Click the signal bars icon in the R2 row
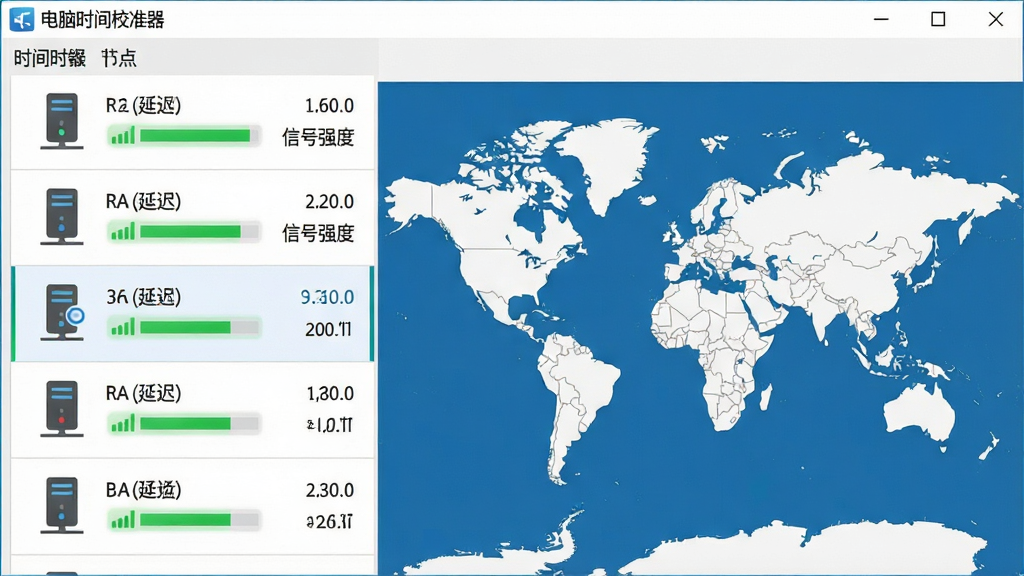Image resolution: width=1024 pixels, height=576 pixels. click(x=123, y=135)
